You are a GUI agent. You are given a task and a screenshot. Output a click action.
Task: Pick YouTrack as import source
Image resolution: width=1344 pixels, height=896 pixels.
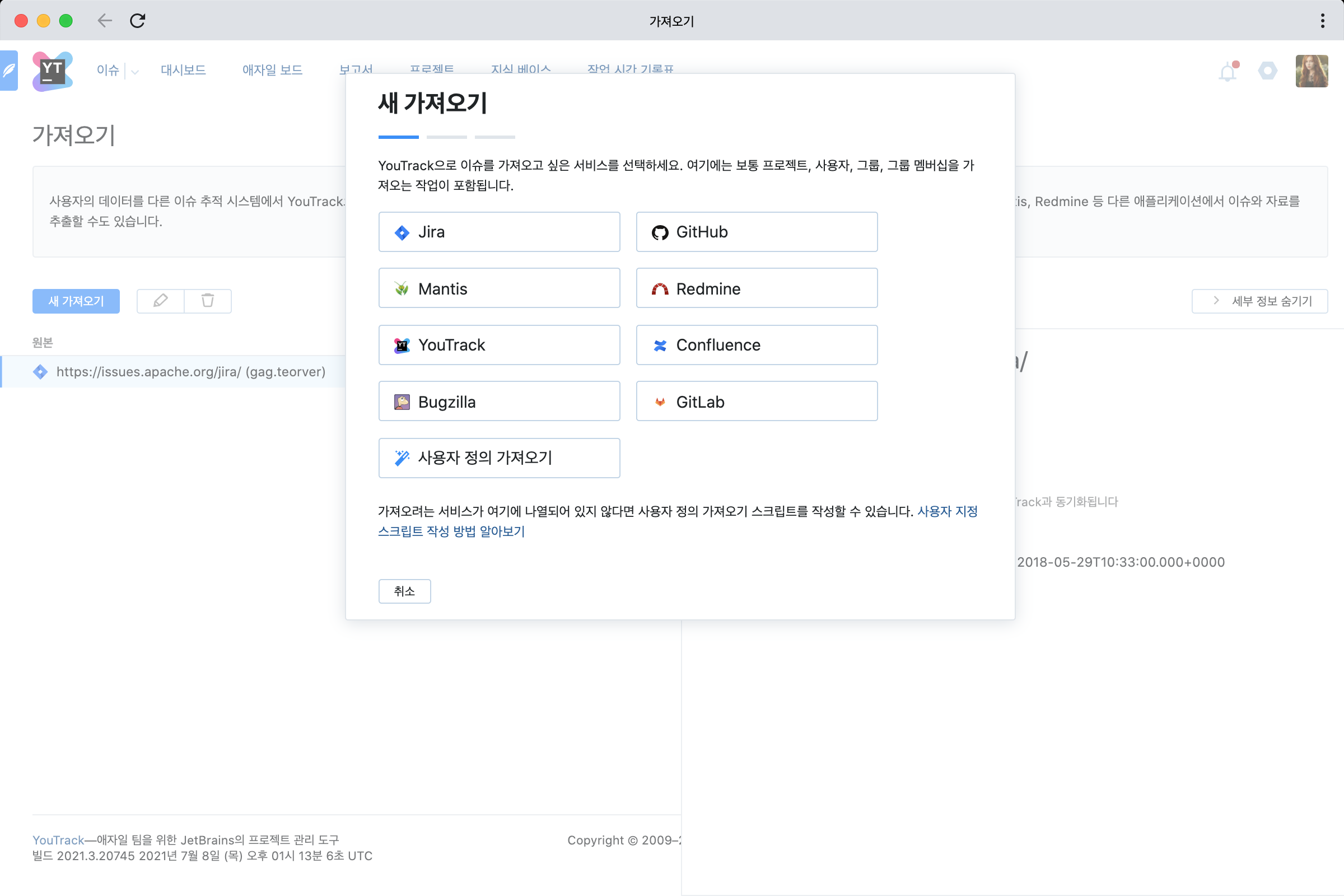(x=499, y=345)
